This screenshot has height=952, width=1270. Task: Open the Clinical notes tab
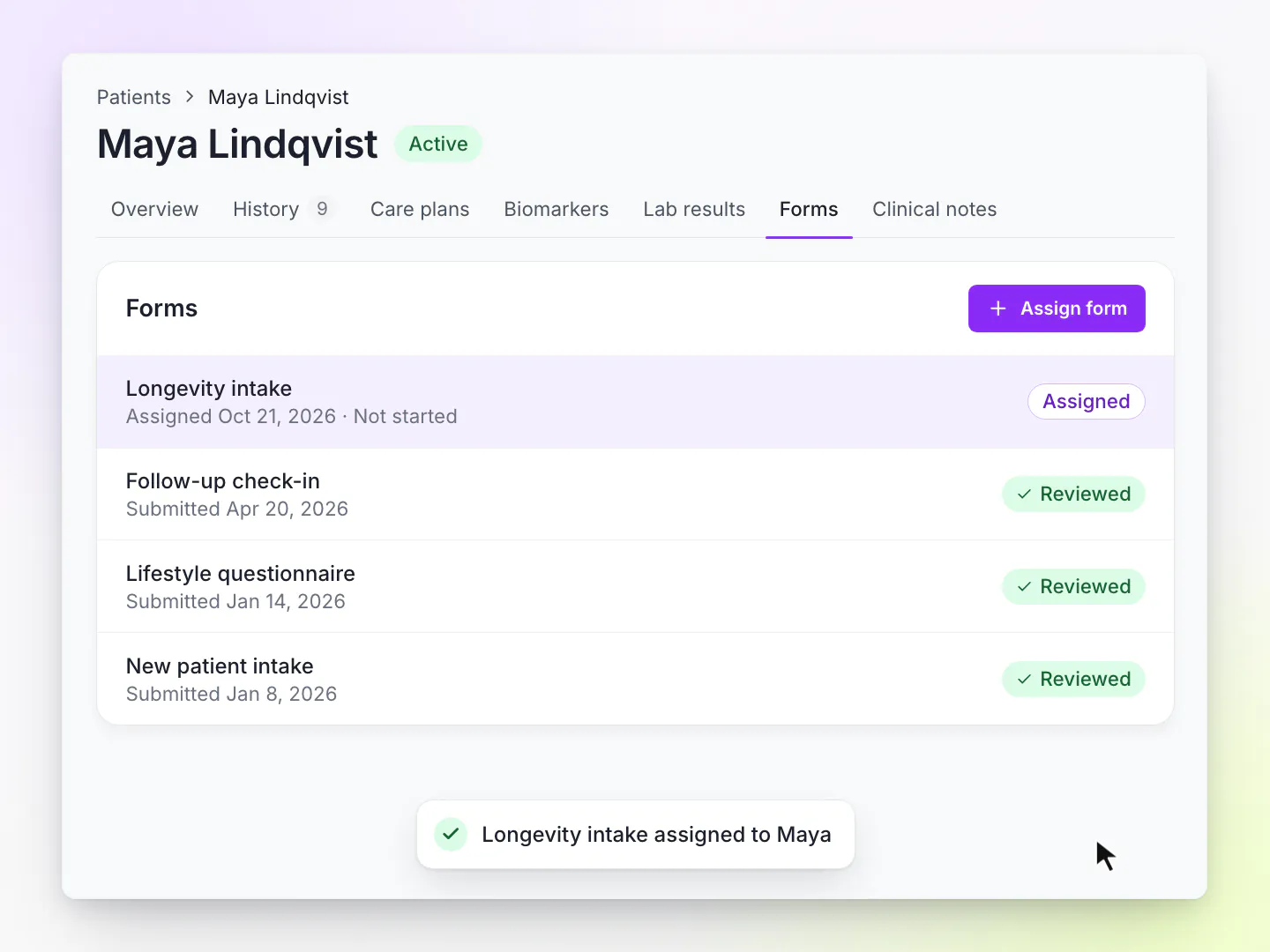coord(935,209)
